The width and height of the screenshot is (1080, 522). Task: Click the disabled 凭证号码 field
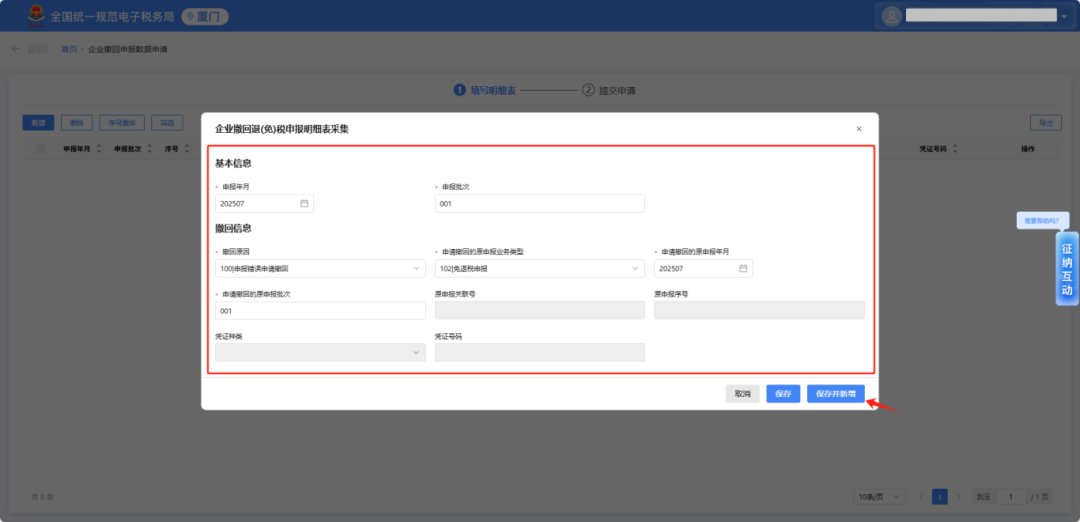pos(540,353)
